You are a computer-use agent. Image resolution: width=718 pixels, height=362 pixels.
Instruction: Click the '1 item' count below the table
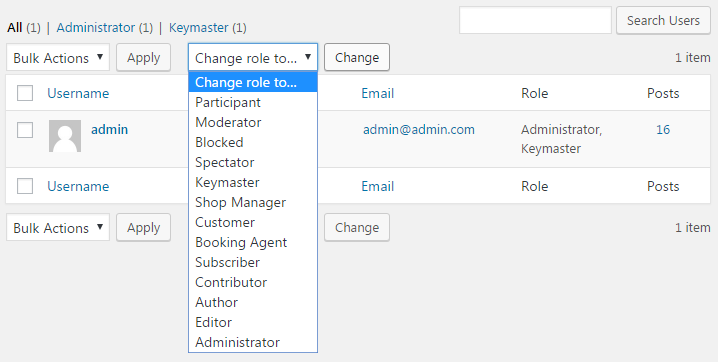[692, 227]
